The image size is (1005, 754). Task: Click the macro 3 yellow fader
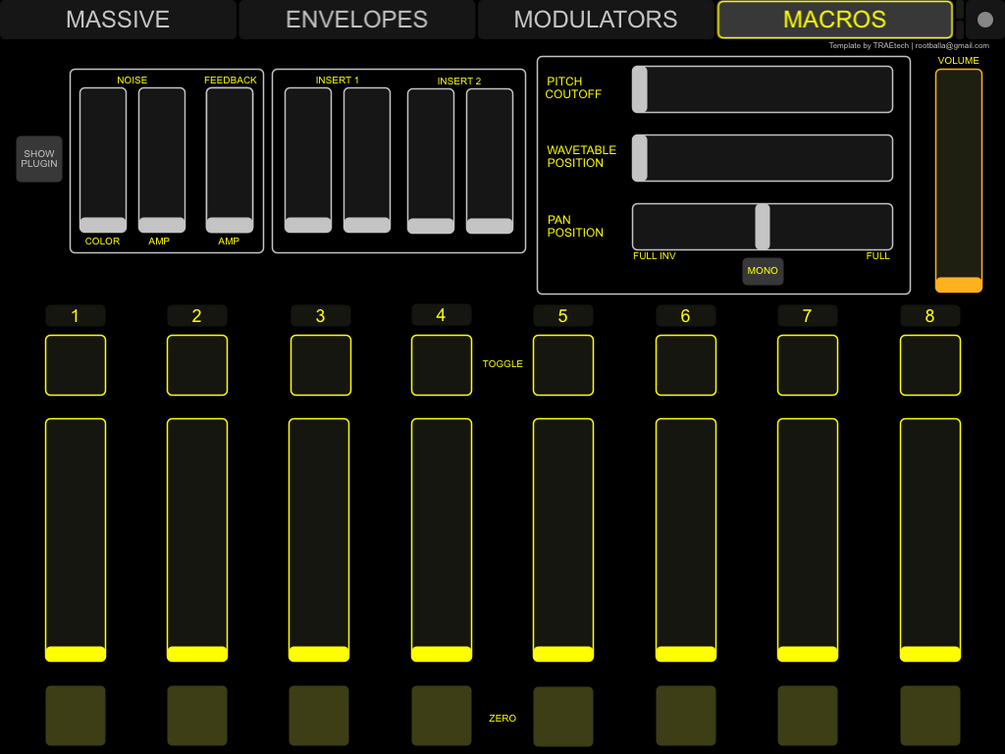coord(319,540)
